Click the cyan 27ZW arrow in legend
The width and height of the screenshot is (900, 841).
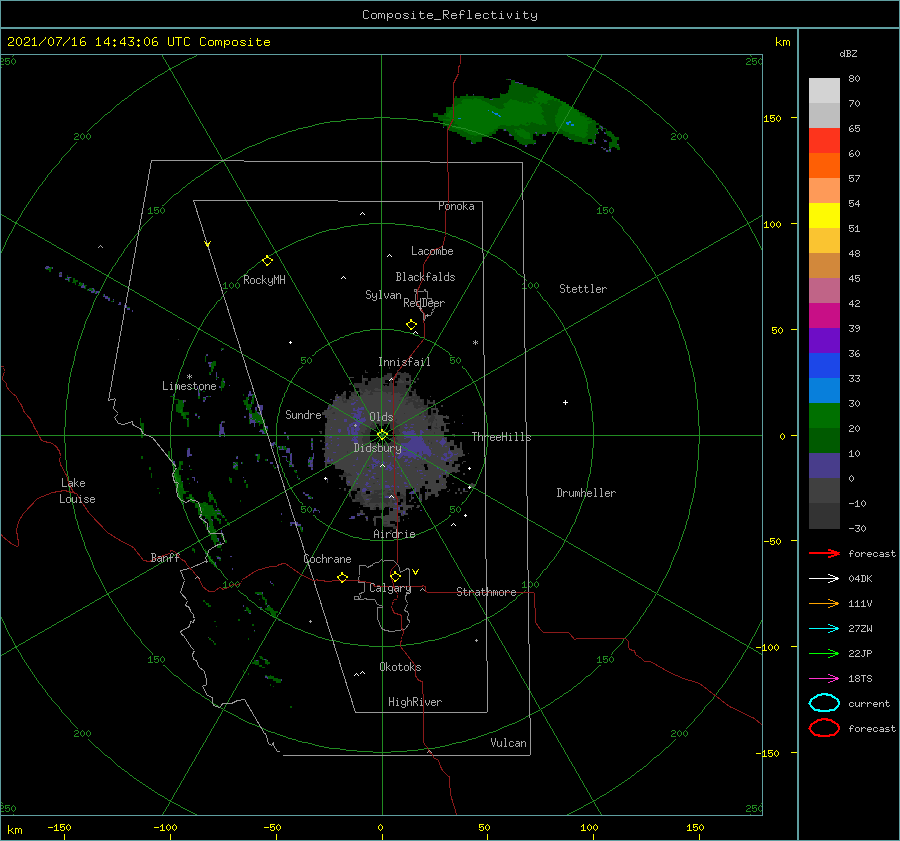824,629
